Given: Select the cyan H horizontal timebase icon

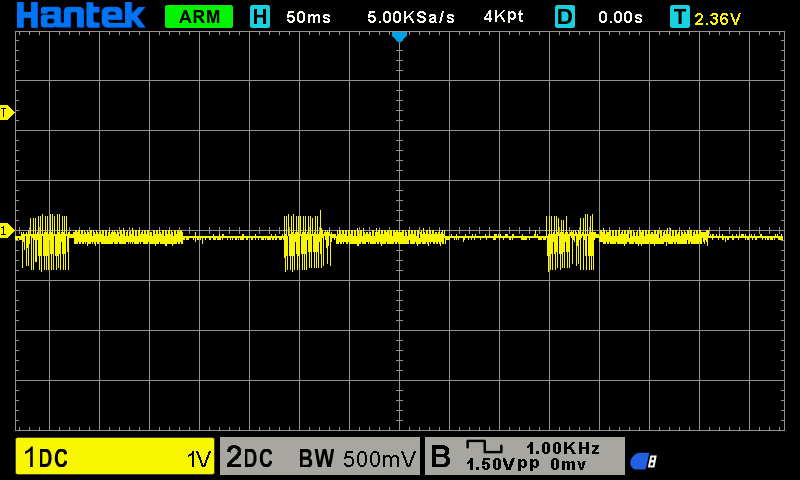Looking at the screenshot, I should coord(260,17).
